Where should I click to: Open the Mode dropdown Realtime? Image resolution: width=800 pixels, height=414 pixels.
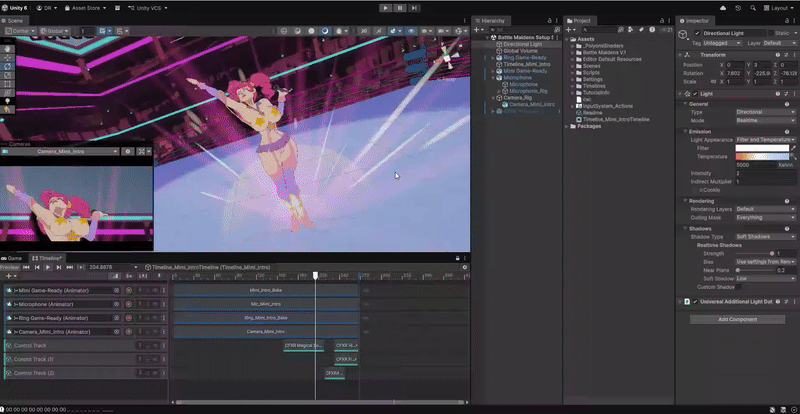(766, 120)
